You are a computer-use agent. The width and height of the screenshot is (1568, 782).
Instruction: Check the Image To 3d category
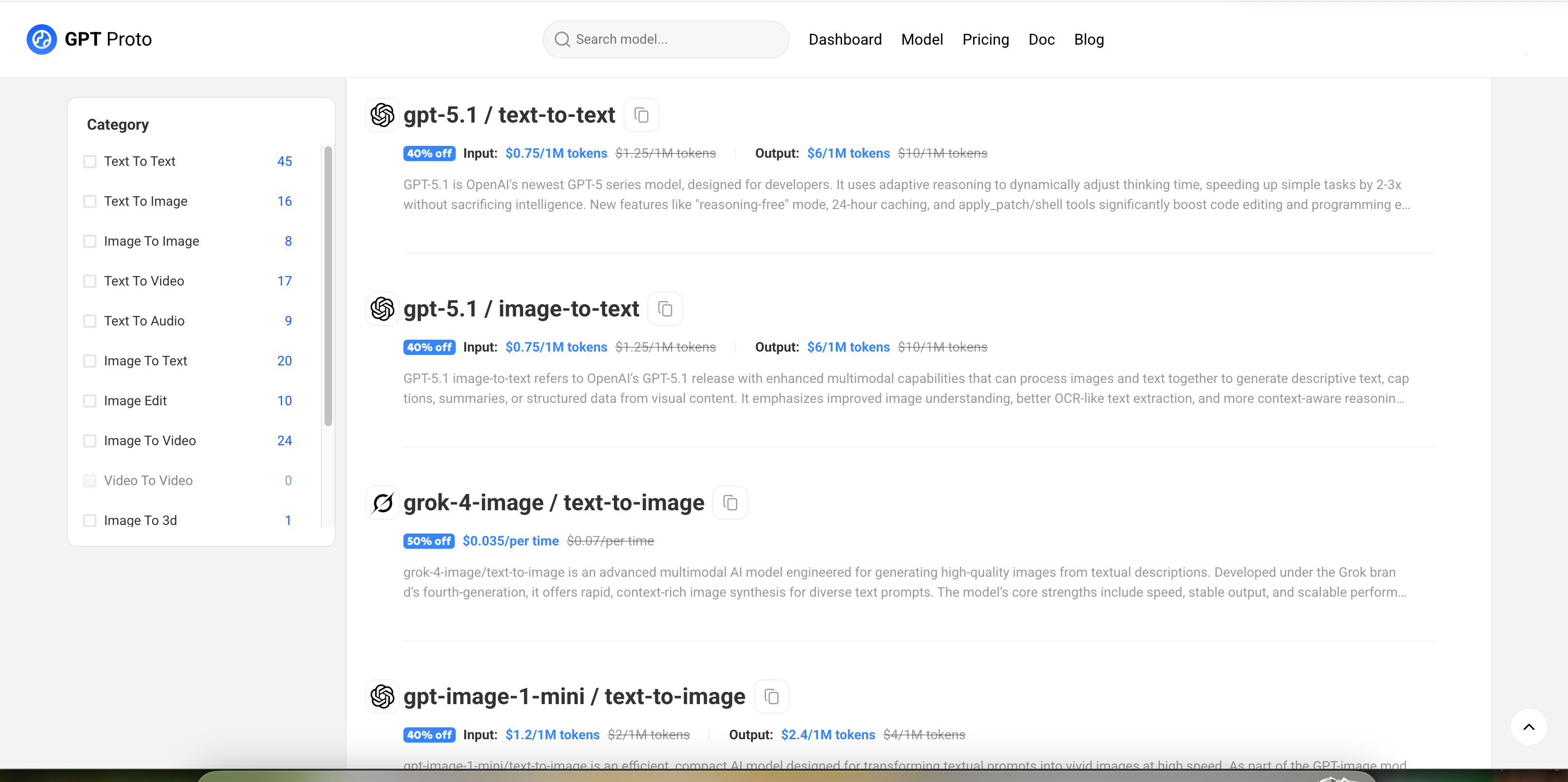point(89,521)
